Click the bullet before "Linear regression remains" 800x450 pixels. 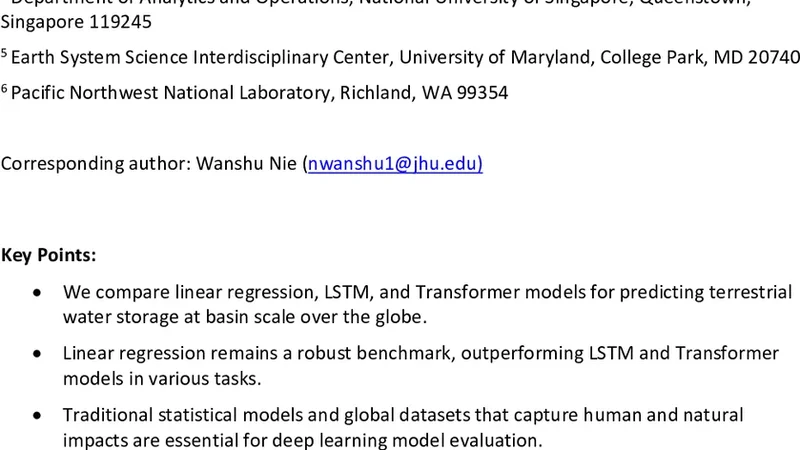(x=38, y=354)
